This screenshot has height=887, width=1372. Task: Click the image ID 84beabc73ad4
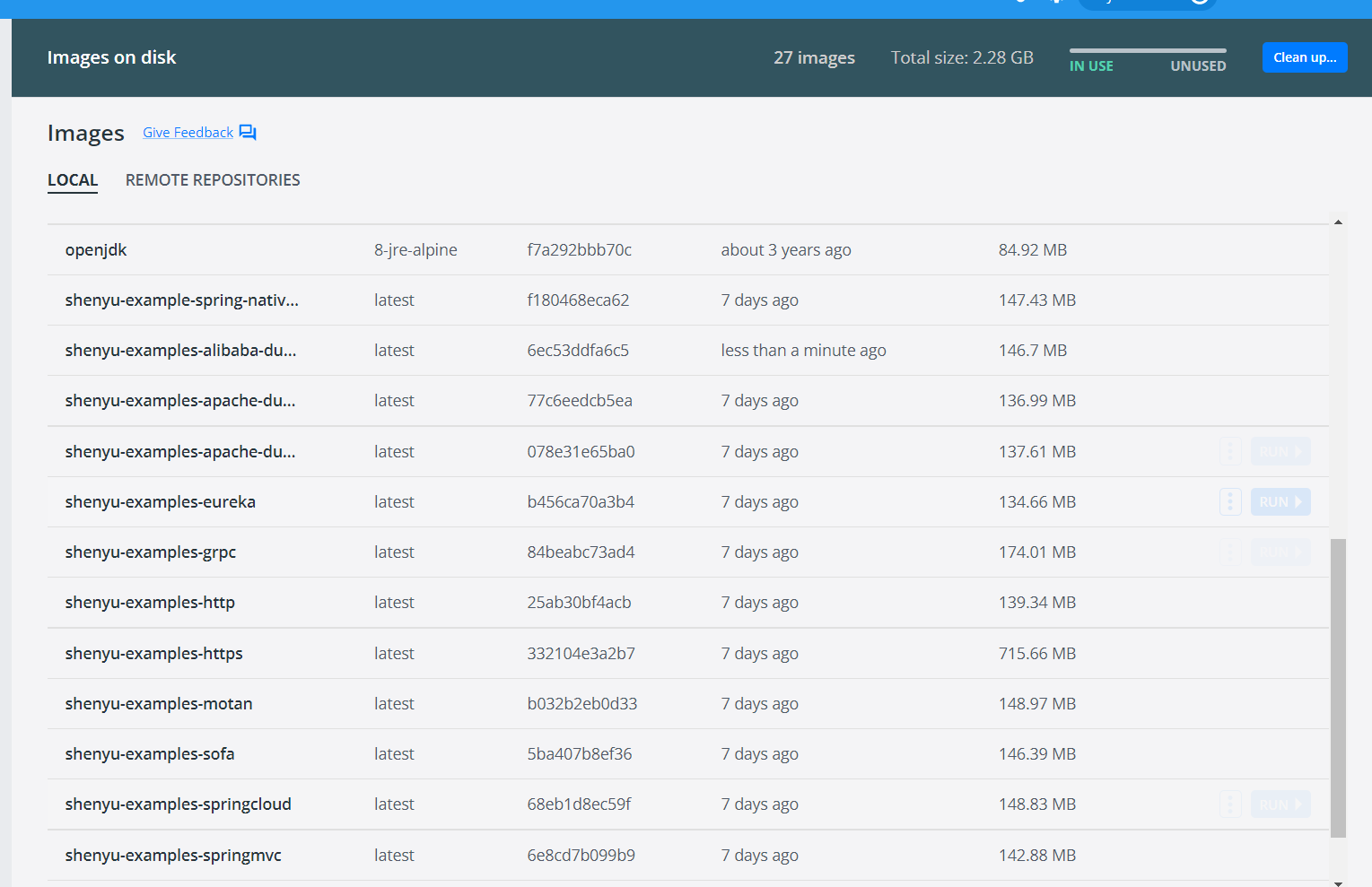pos(581,552)
